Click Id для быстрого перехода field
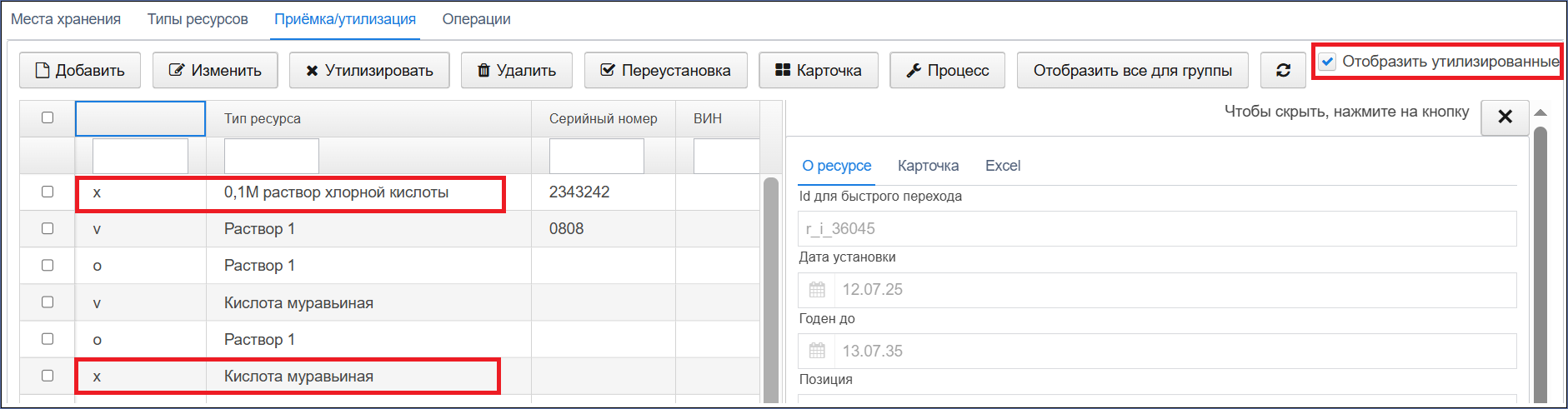This screenshot has width=1568, height=409. 1157,228
